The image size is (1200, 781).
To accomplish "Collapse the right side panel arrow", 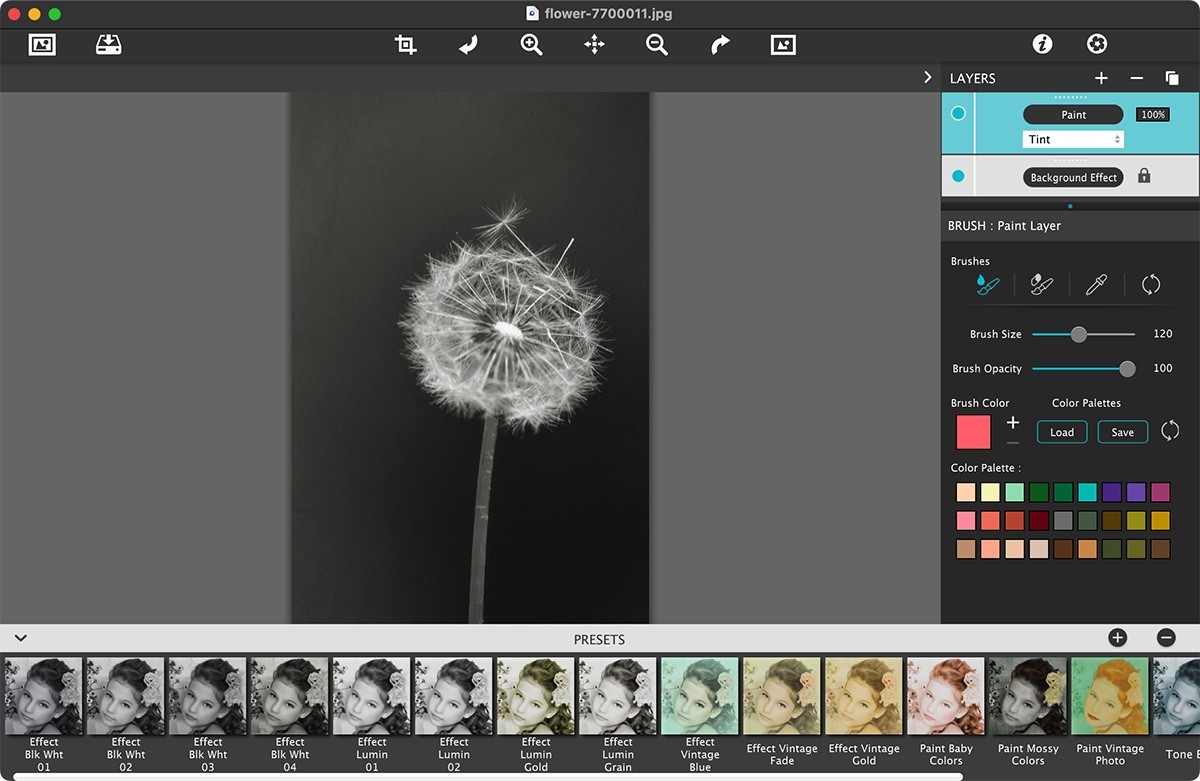I will click(927, 76).
